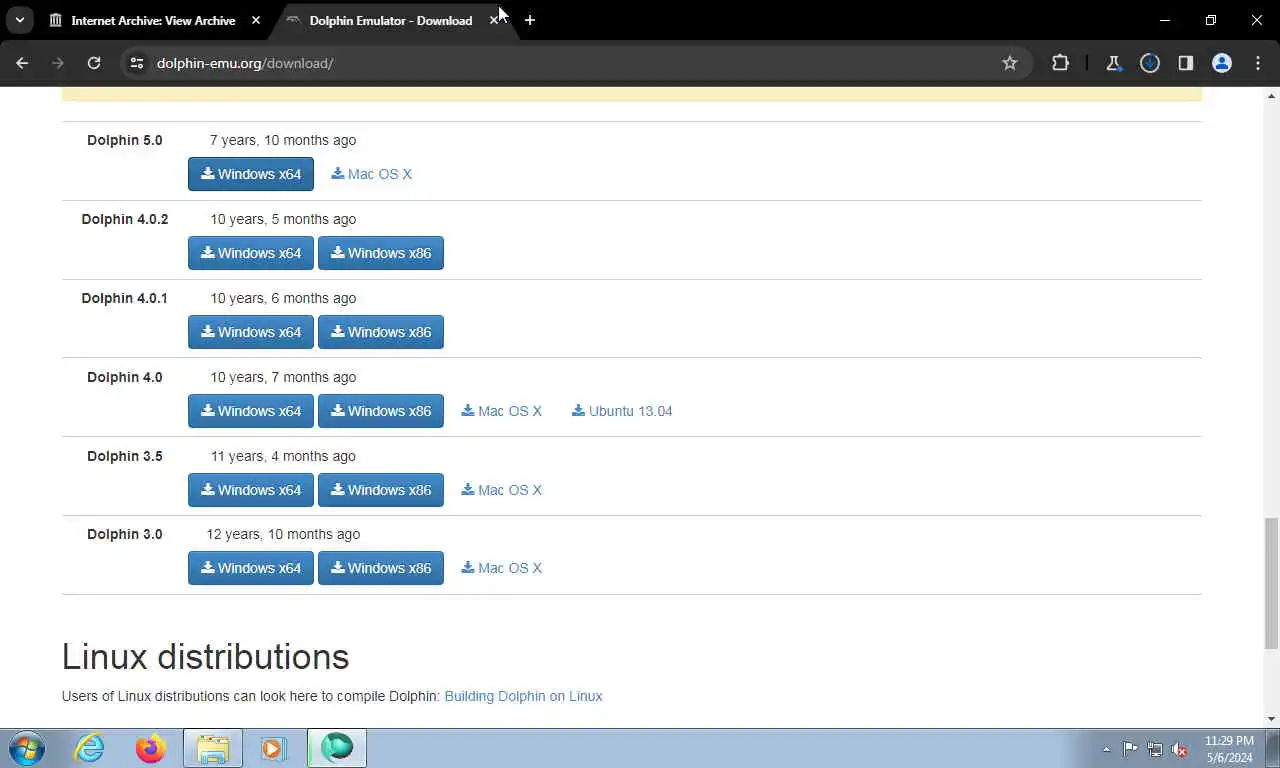
Task: Open the Extensions puzzle icon
Action: tap(1060, 63)
